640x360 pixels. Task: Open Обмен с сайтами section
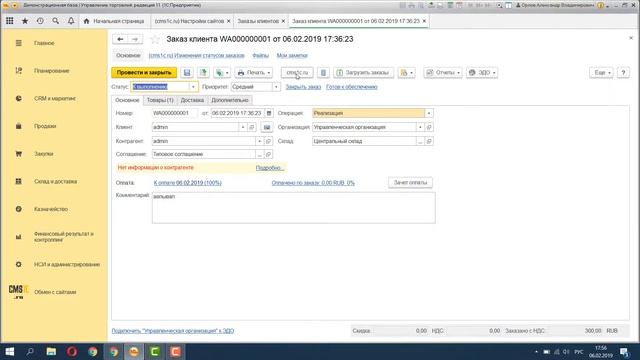pyautogui.click(x=55, y=292)
